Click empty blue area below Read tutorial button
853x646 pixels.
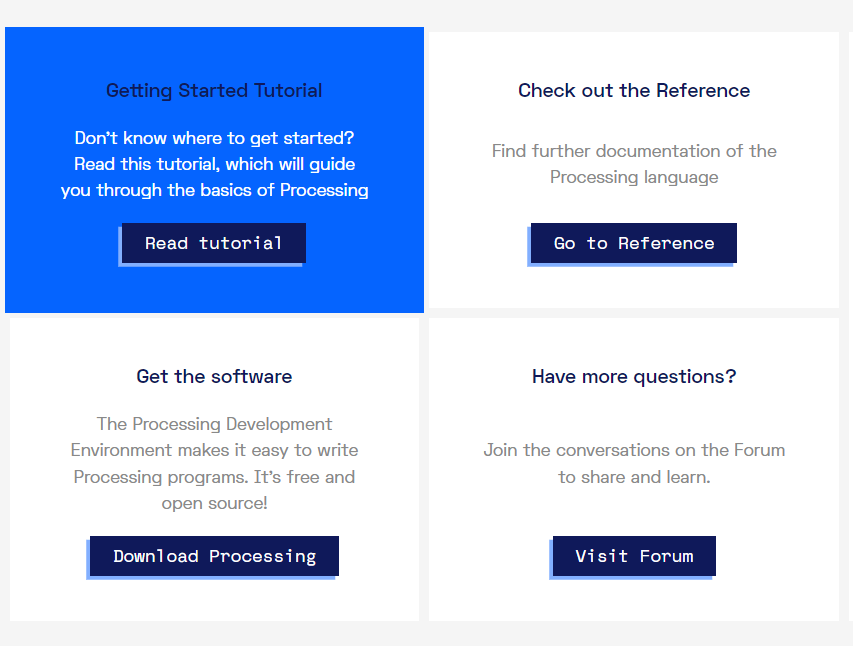pos(214,290)
